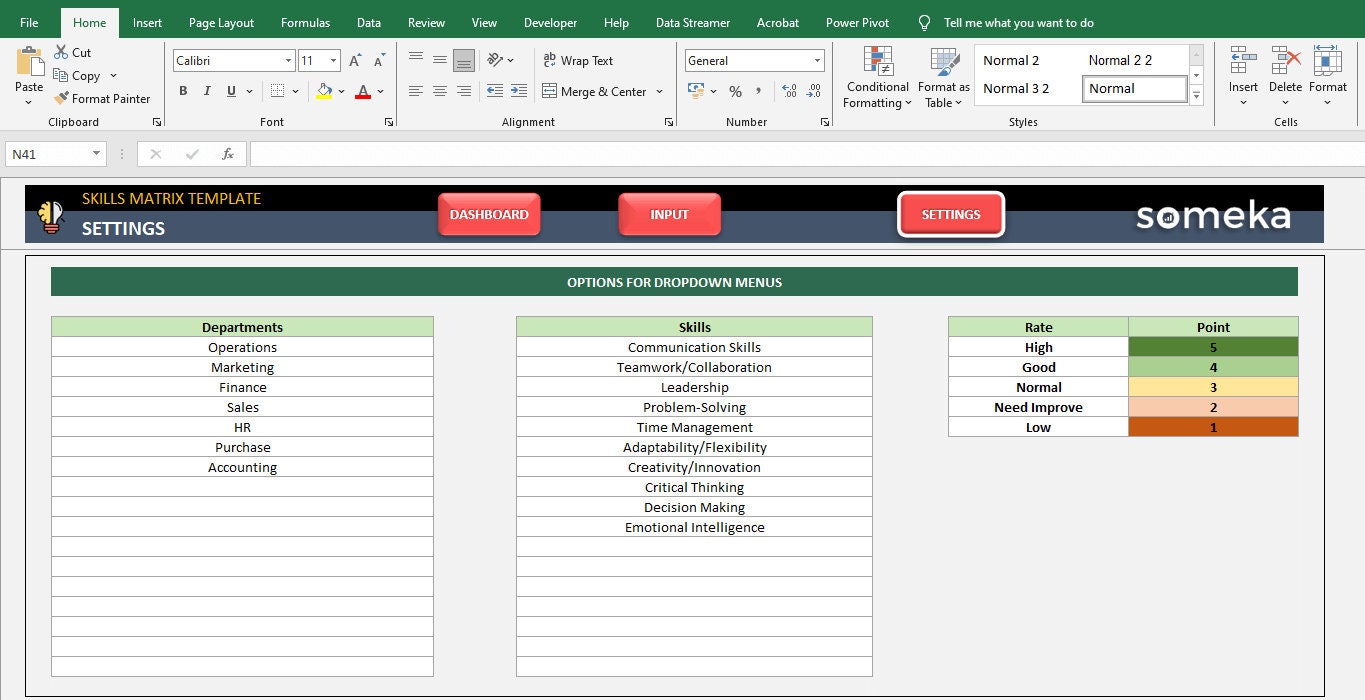The height and width of the screenshot is (700, 1365).
Task: Toggle Wrap Text for the selection
Action: point(579,60)
